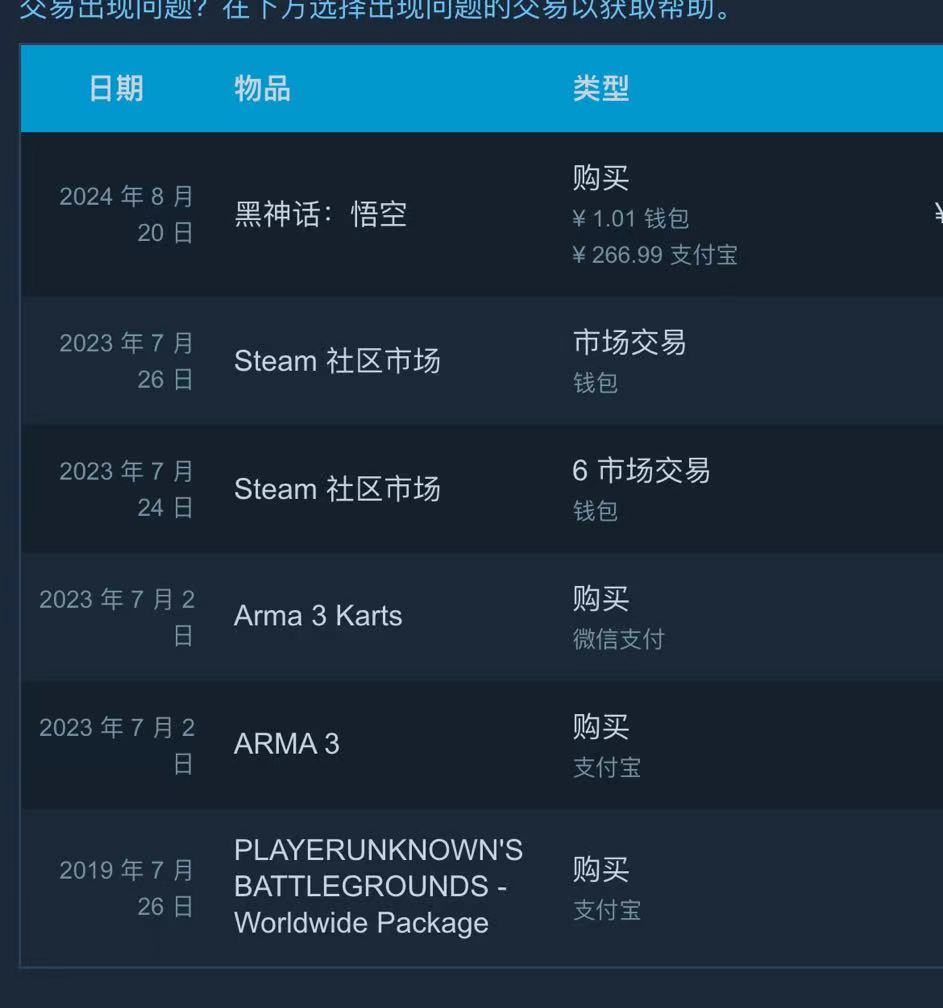Viewport: 943px width, 1008px height.
Task: Select the date 2023 年 7 月 24 日
Action: click(126, 489)
